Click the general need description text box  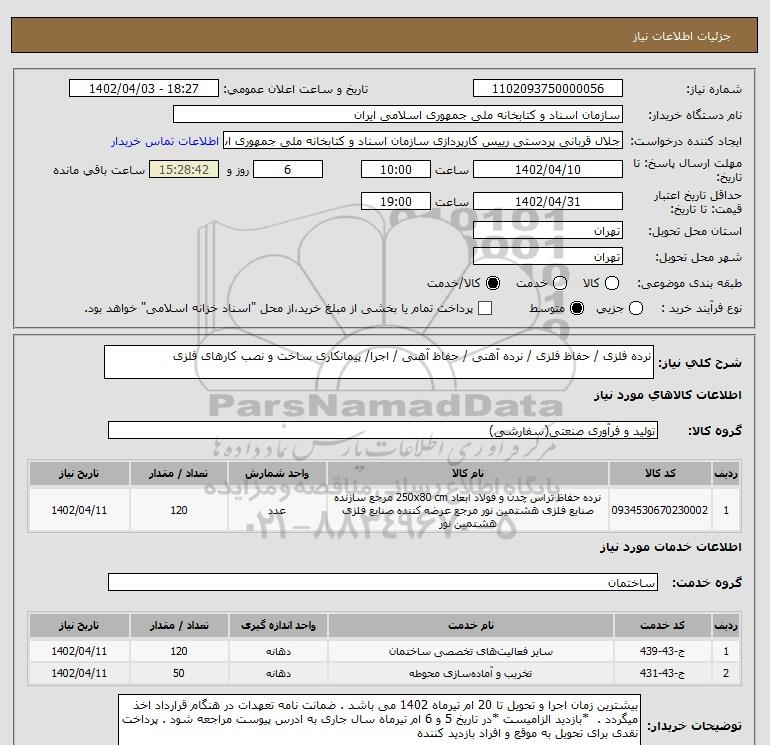379,362
